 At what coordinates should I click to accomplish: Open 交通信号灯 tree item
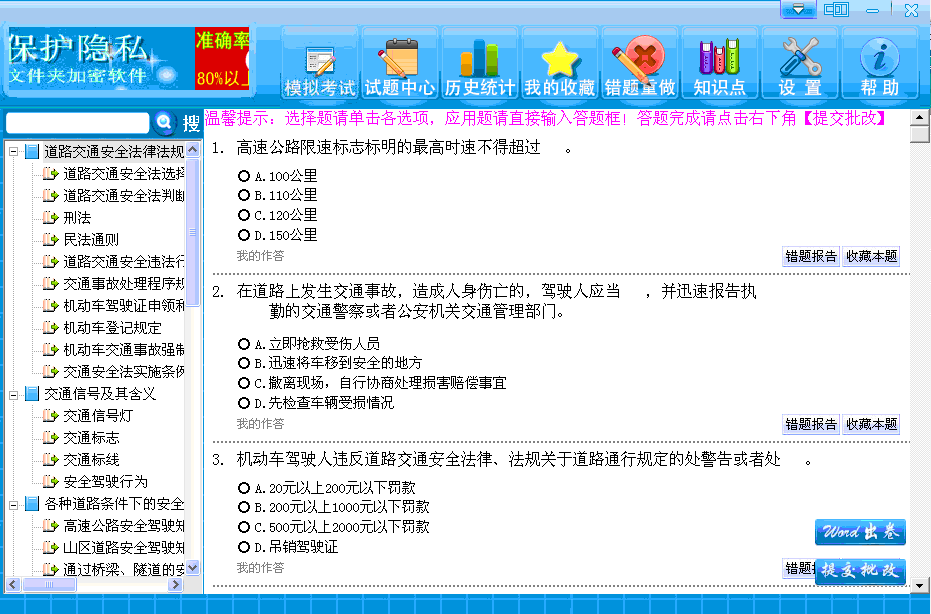(98, 416)
